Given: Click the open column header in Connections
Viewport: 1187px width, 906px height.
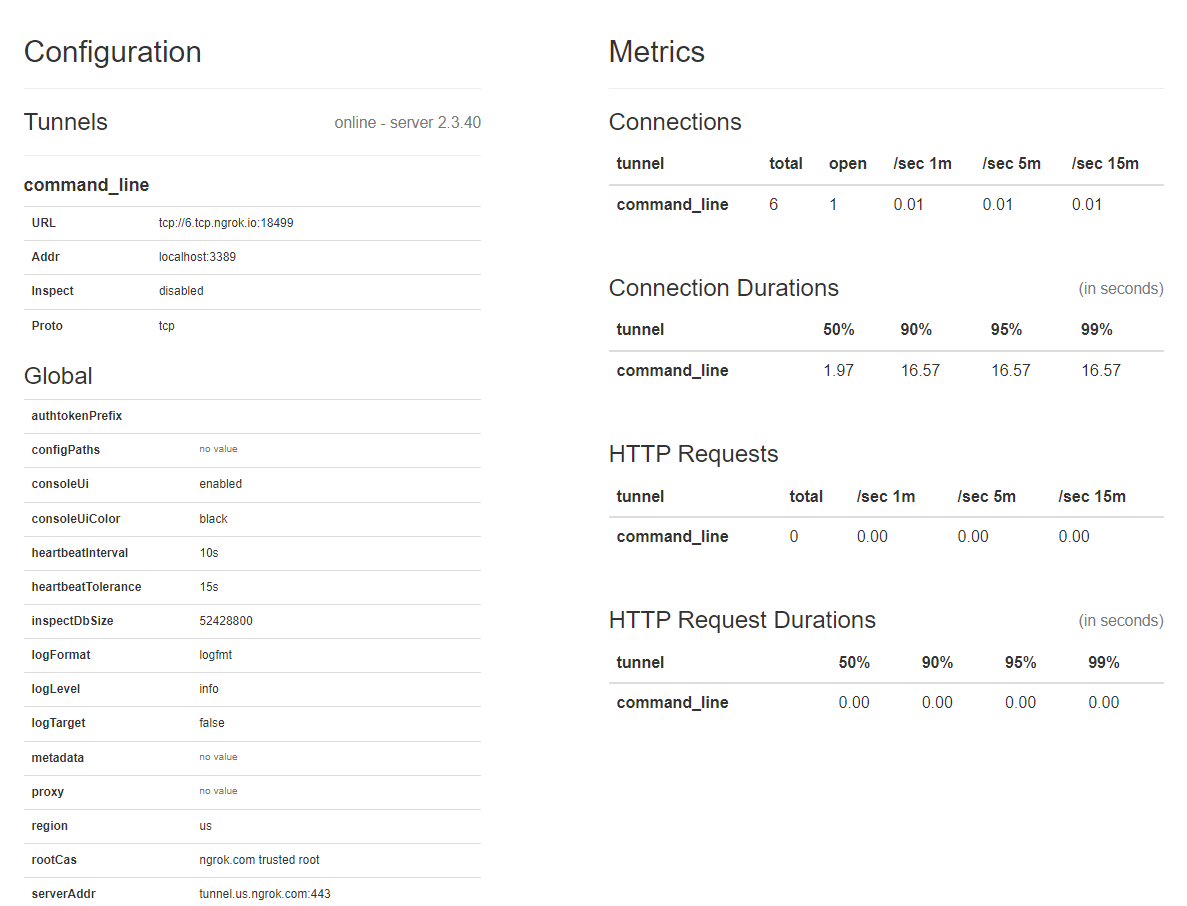Looking at the screenshot, I should click(x=848, y=163).
